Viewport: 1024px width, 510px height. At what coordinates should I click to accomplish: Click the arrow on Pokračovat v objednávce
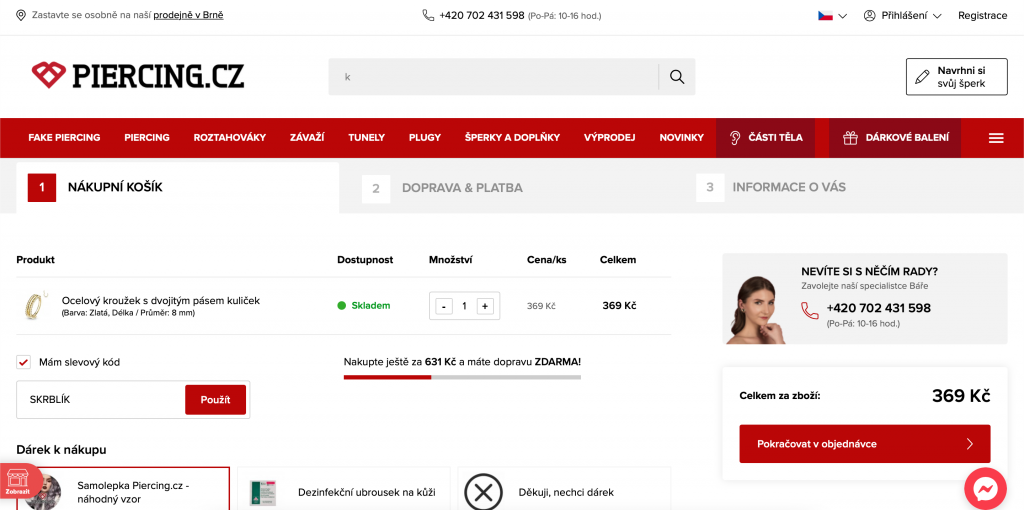(969, 444)
